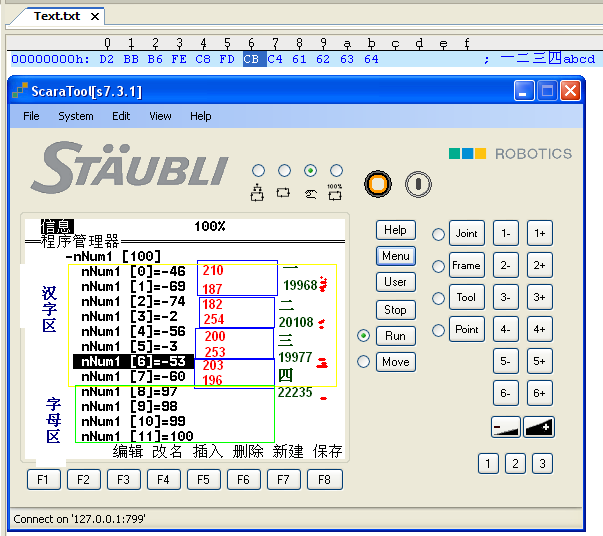
Task: Open the System menu
Action: tap(76, 116)
